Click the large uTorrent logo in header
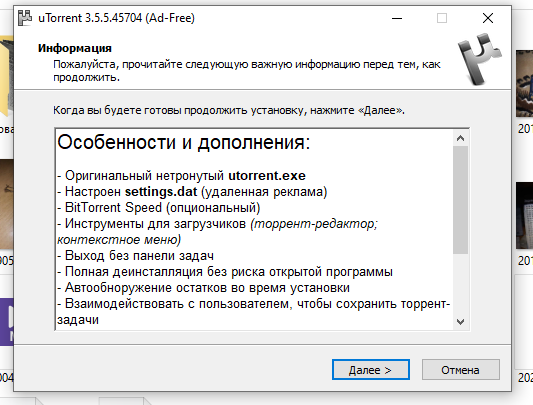 [479, 58]
